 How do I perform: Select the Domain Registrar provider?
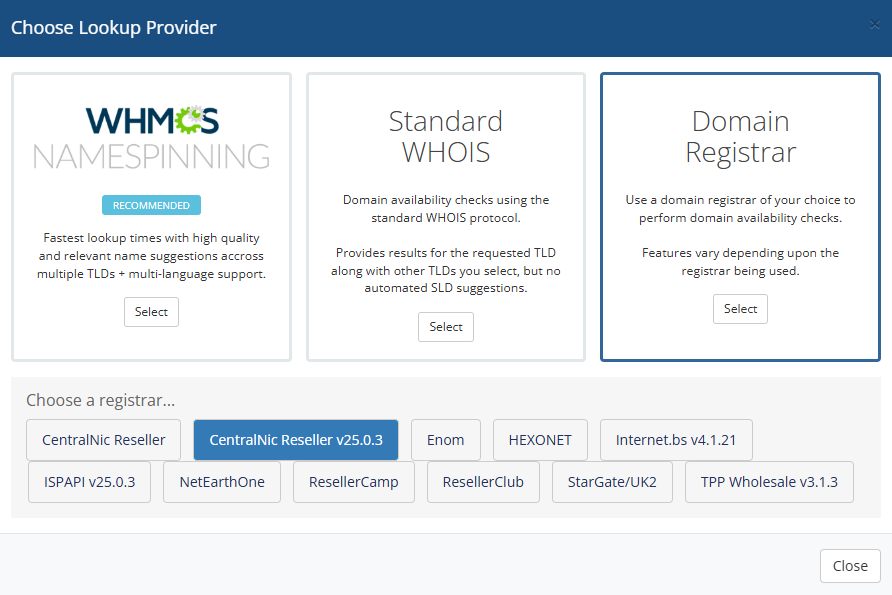point(740,309)
